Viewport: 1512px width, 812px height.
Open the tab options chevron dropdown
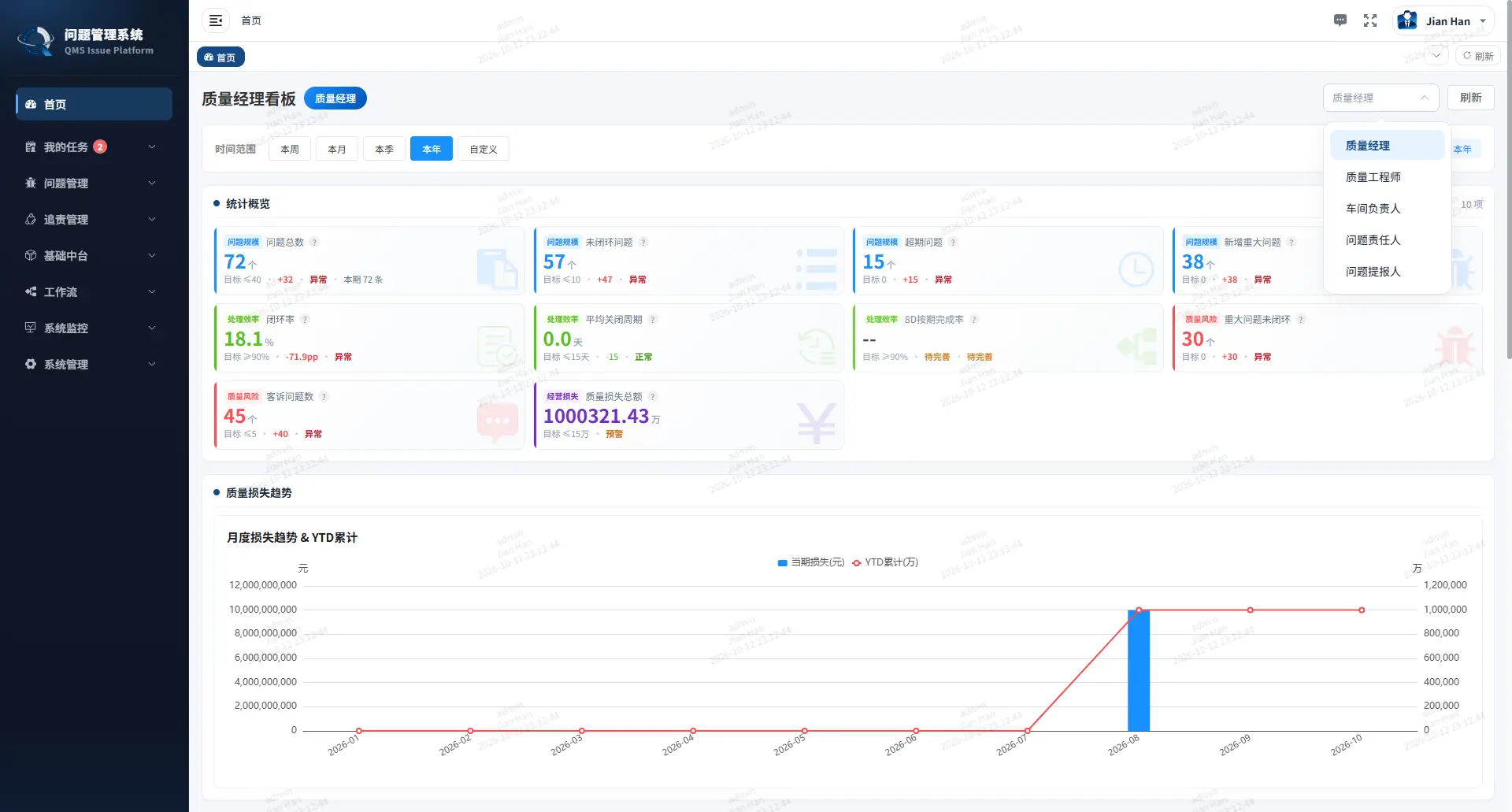(1436, 55)
